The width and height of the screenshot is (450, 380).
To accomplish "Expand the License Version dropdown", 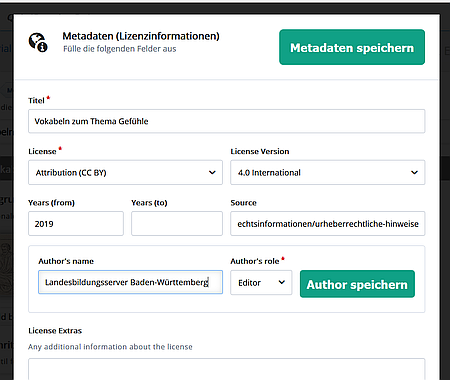I will pos(328,172).
